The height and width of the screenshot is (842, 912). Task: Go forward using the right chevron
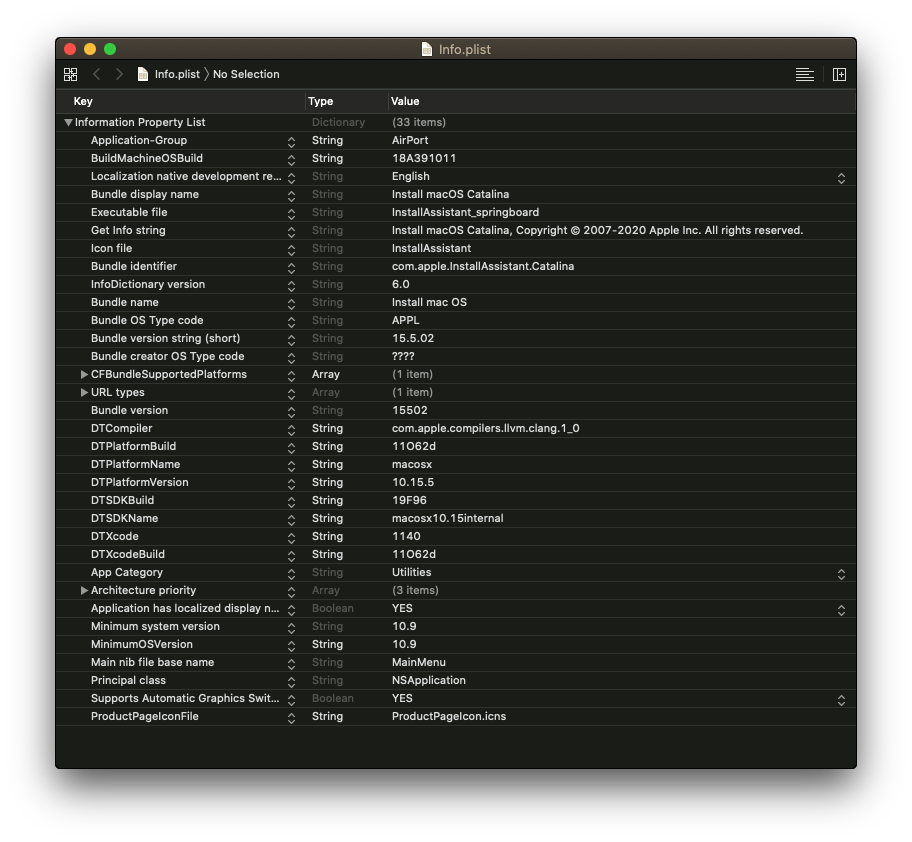pos(119,74)
